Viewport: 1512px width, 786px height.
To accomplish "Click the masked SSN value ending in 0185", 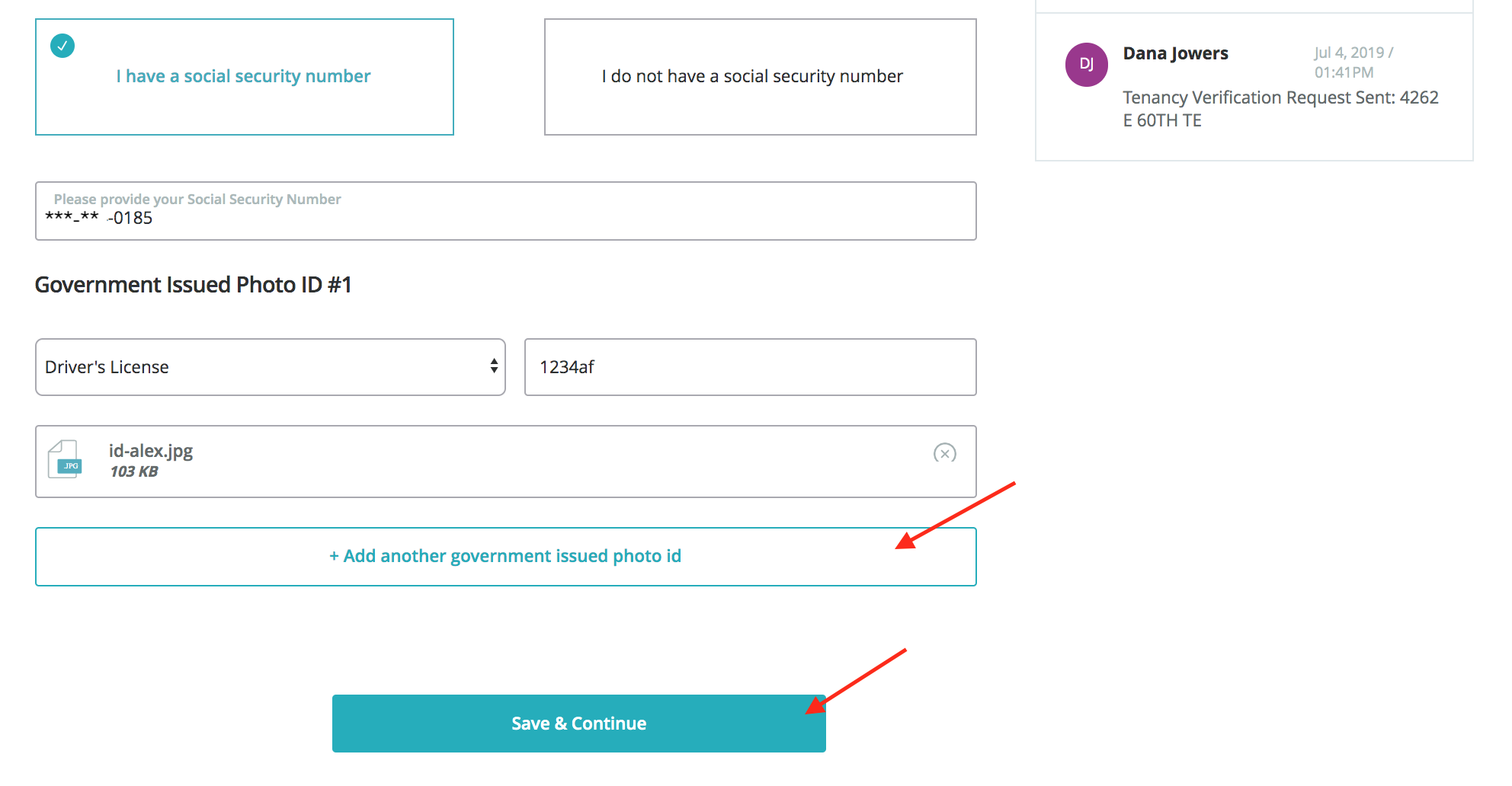I will 99,219.
